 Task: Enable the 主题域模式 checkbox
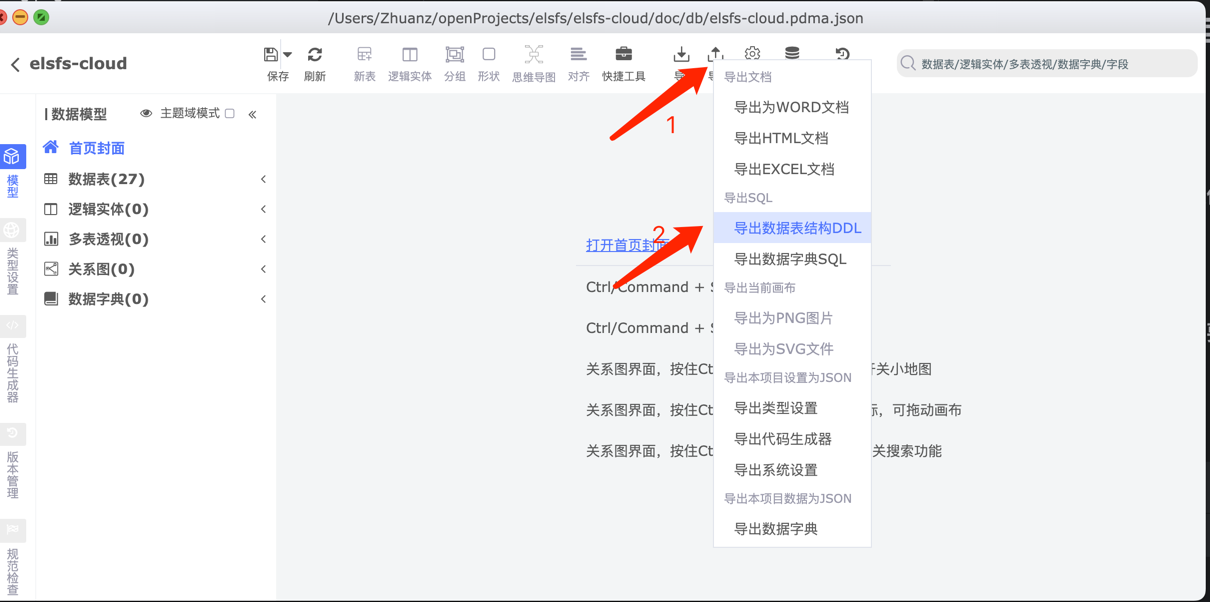pyautogui.click(x=230, y=114)
